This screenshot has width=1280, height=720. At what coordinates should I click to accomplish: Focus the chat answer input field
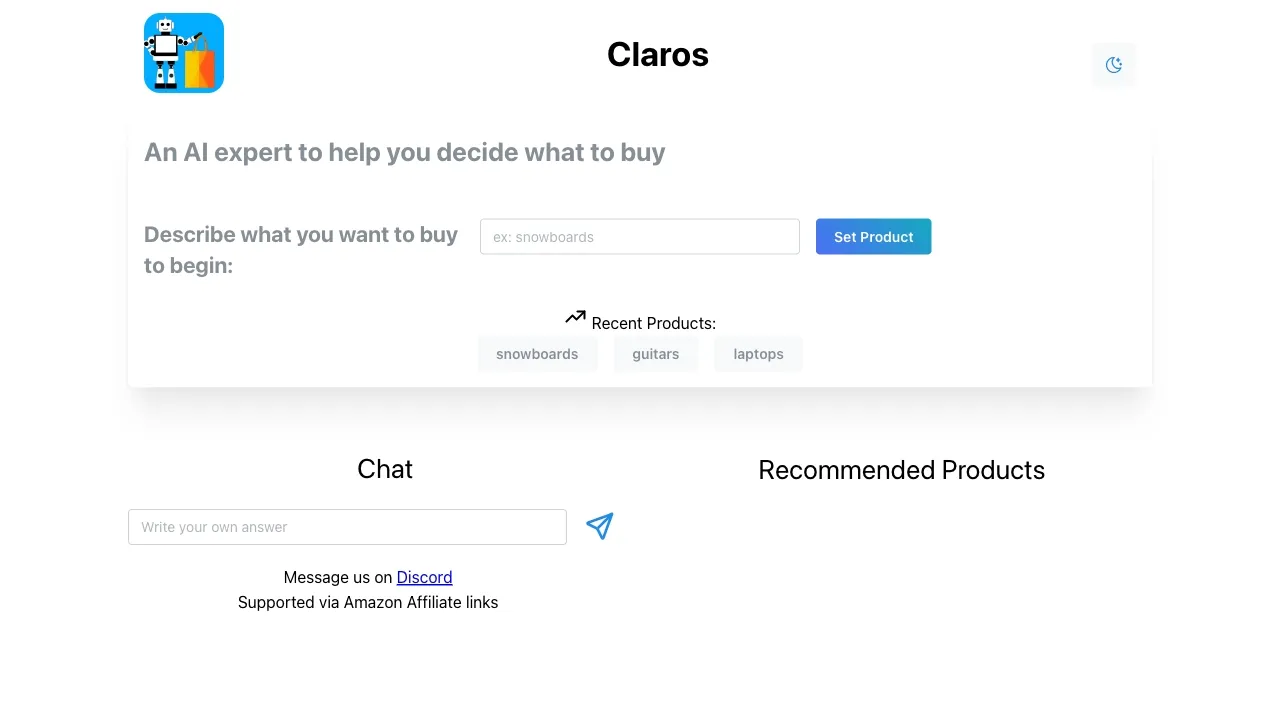tap(347, 527)
